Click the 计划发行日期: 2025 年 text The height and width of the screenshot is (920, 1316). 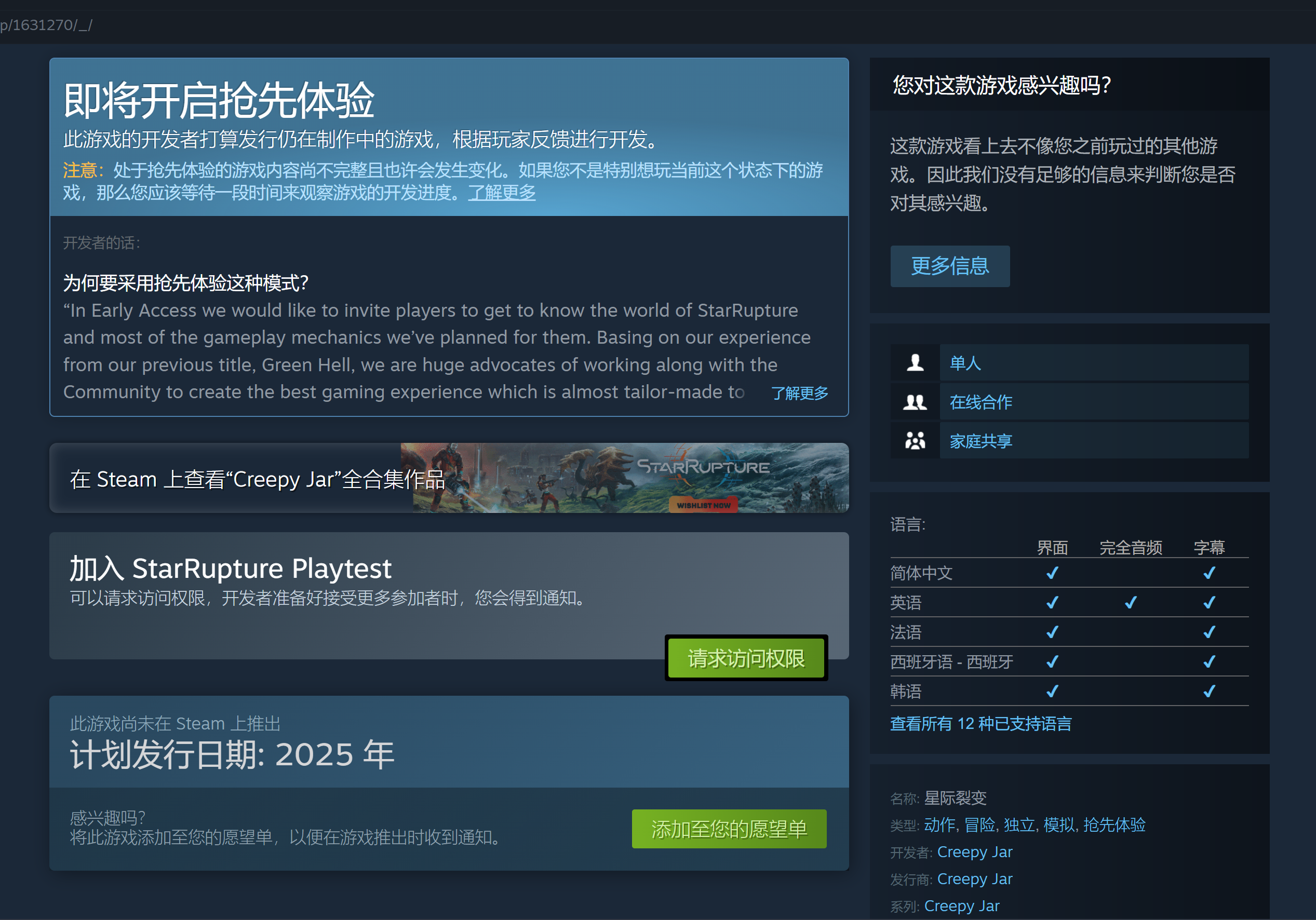click(x=232, y=754)
